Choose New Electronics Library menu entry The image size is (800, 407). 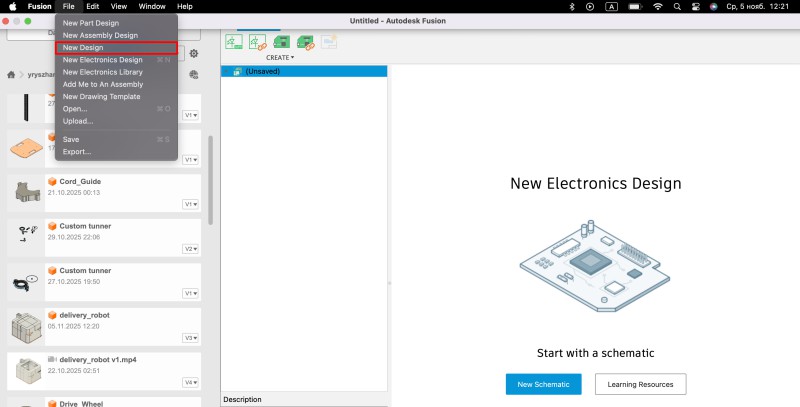click(116, 72)
